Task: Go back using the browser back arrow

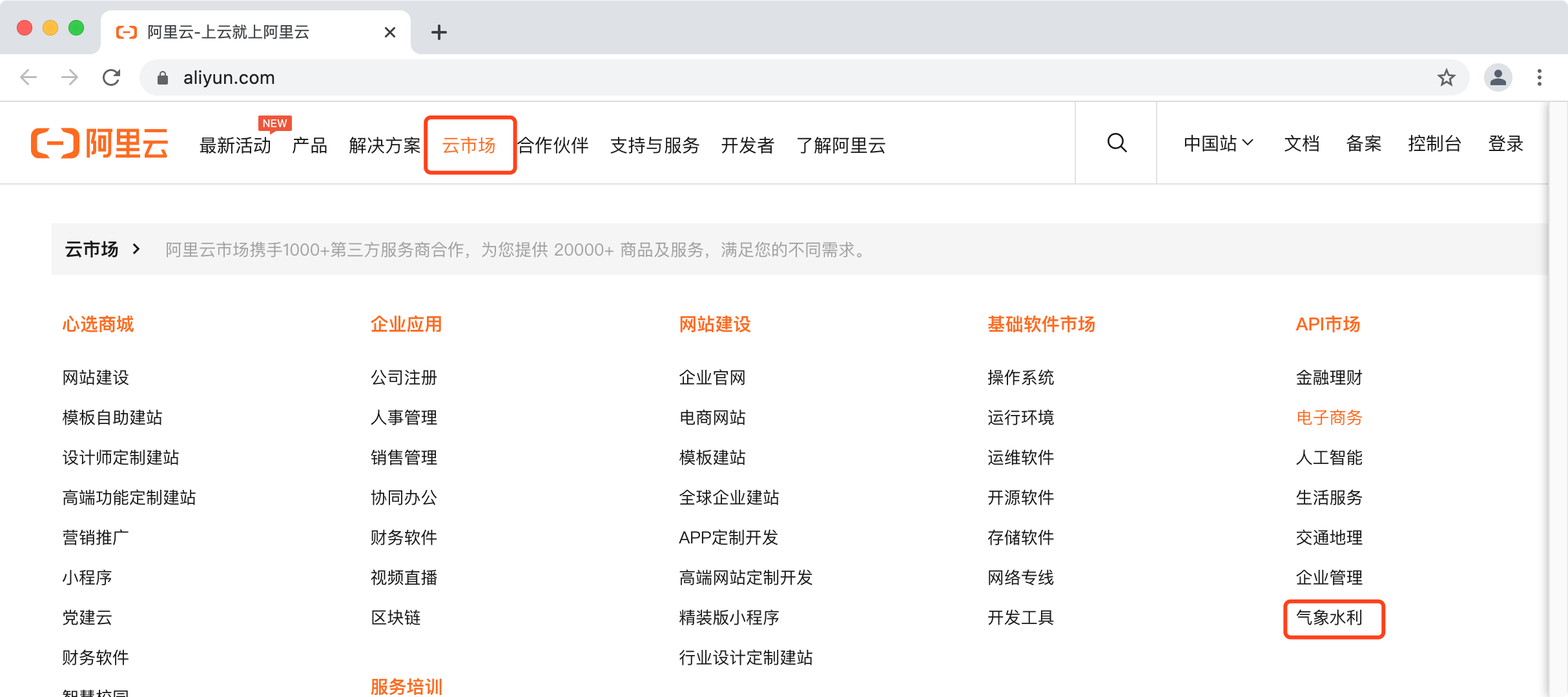Action: point(28,78)
